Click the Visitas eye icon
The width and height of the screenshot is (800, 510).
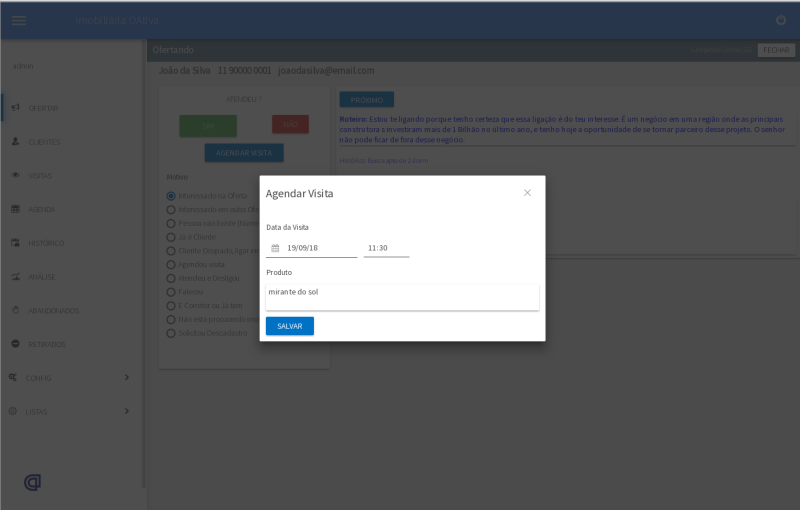(x=15, y=176)
